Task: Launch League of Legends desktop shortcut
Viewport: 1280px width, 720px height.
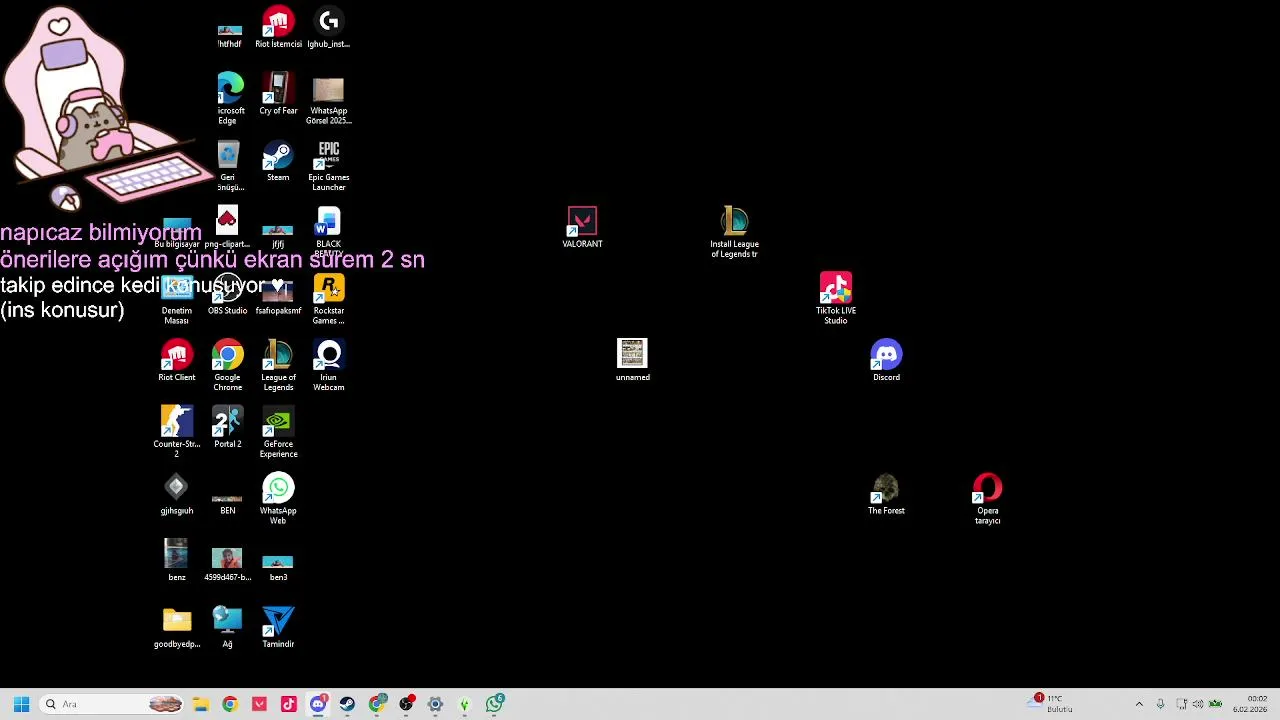Action: pos(278,366)
